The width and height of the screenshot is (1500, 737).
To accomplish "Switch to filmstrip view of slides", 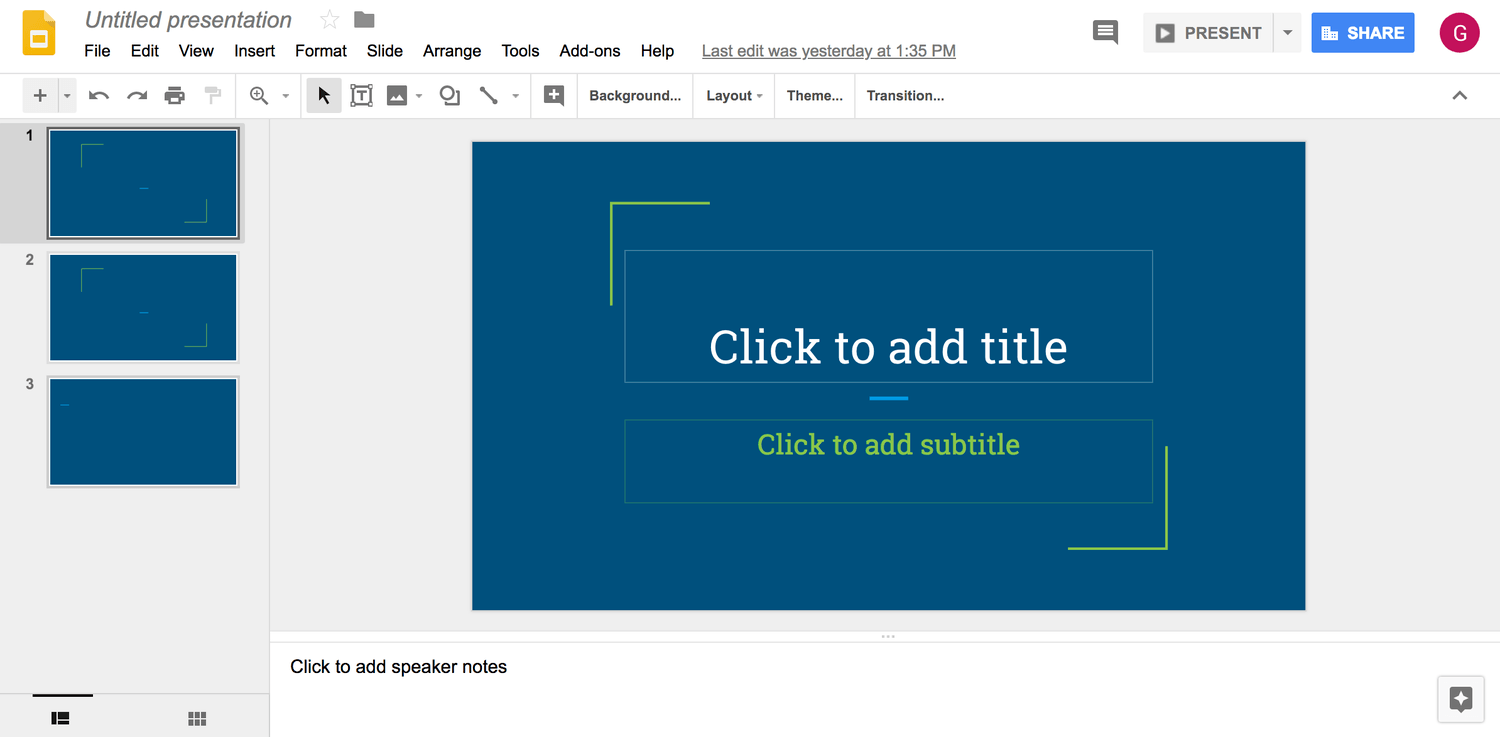I will (x=61, y=718).
